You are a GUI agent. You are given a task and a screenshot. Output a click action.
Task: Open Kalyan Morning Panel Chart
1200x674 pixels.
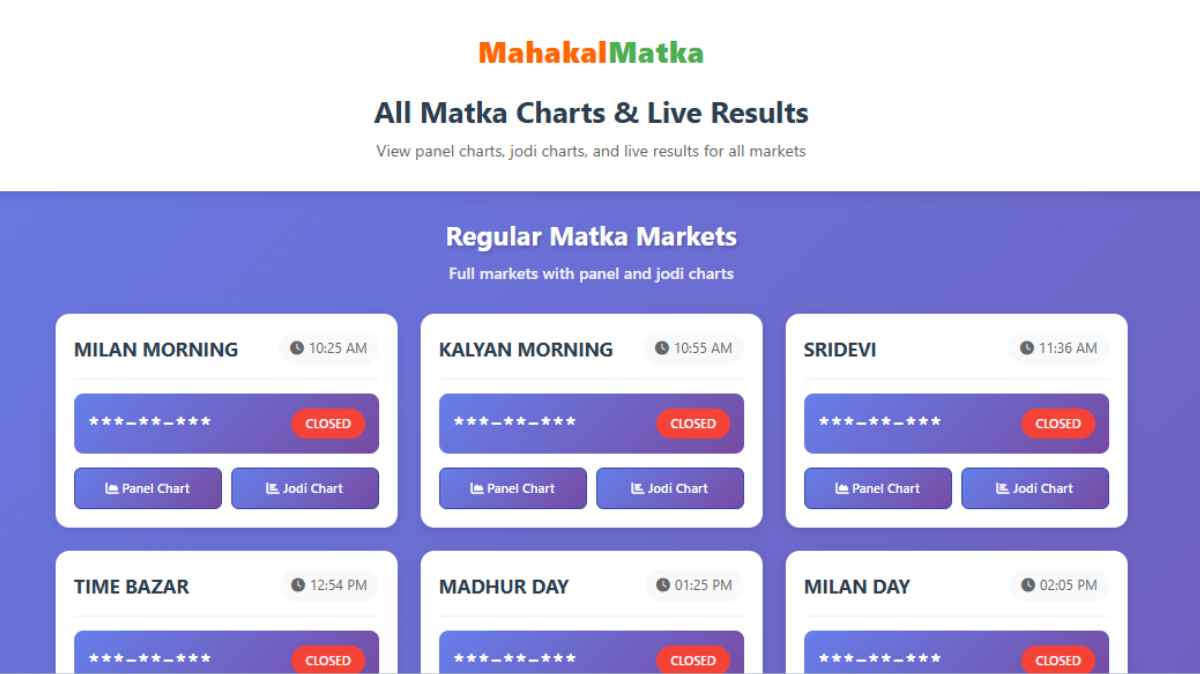pos(513,488)
